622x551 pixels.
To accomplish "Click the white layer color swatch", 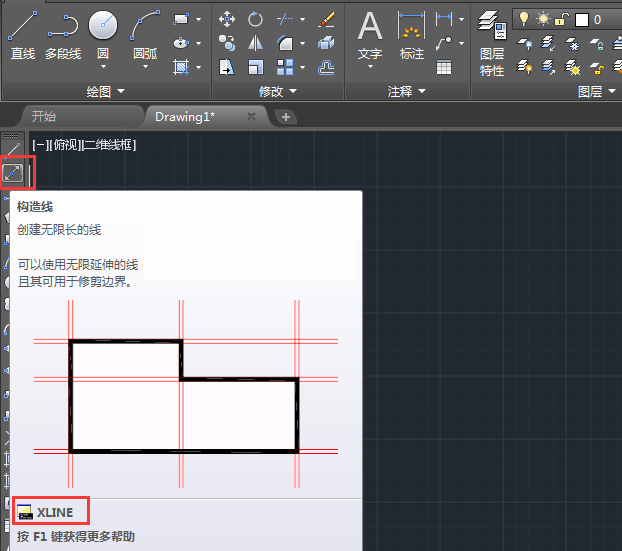I will click(580, 19).
